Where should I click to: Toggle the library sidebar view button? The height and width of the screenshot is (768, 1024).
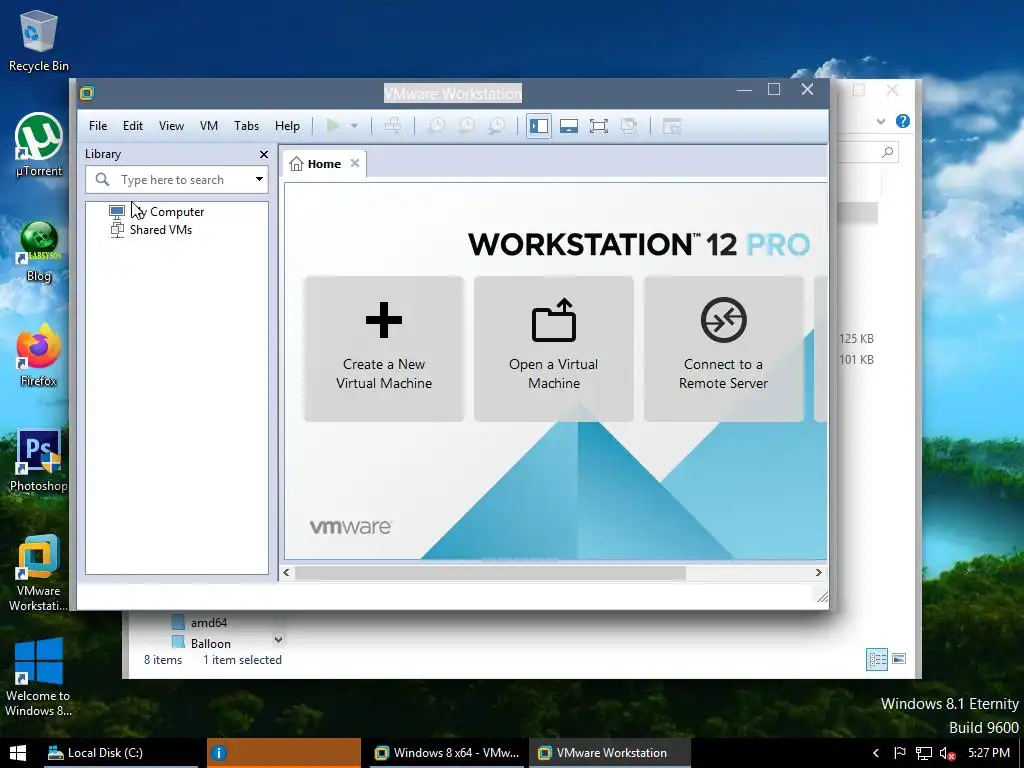539,125
